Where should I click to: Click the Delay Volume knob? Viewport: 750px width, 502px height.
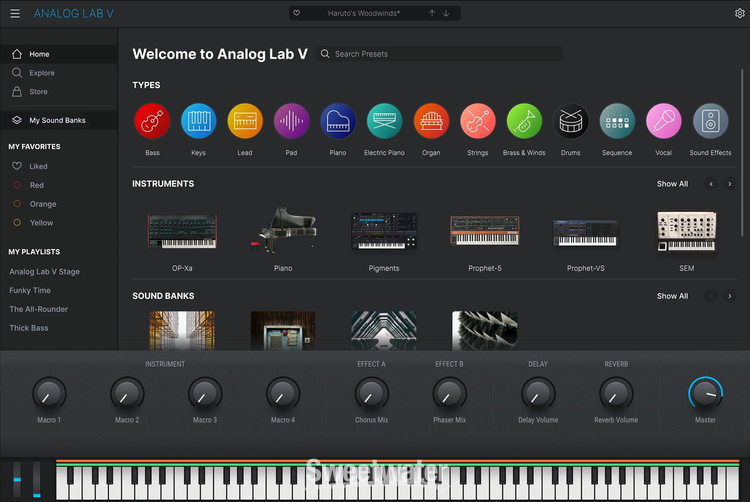tap(538, 394)
